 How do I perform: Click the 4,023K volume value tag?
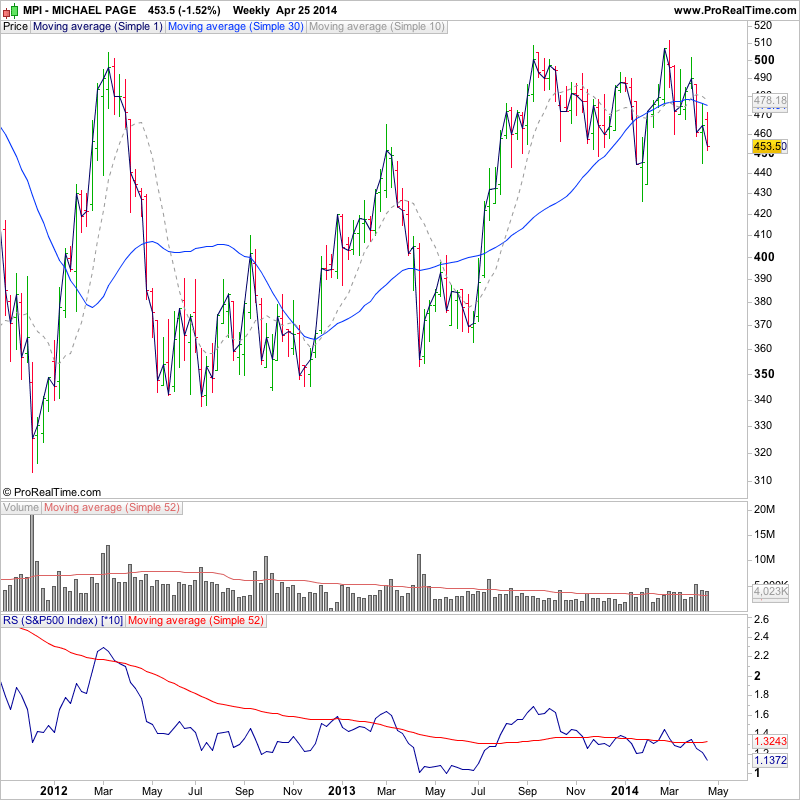(x=770, y=592)
